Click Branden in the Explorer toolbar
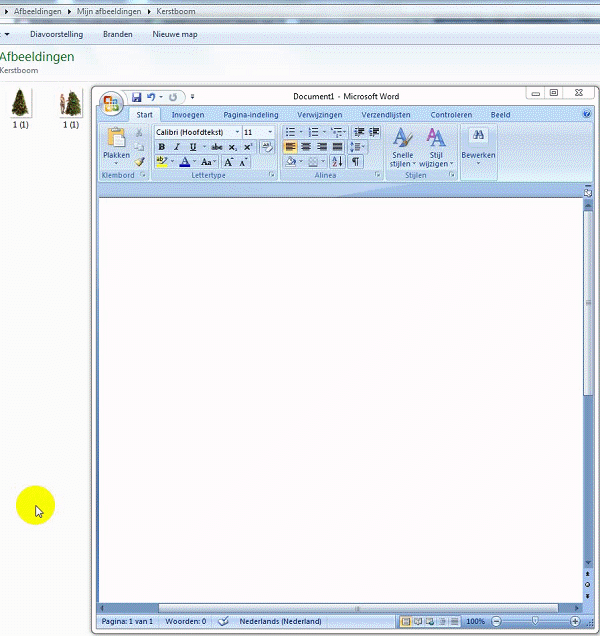 click(x=118, y=34)
